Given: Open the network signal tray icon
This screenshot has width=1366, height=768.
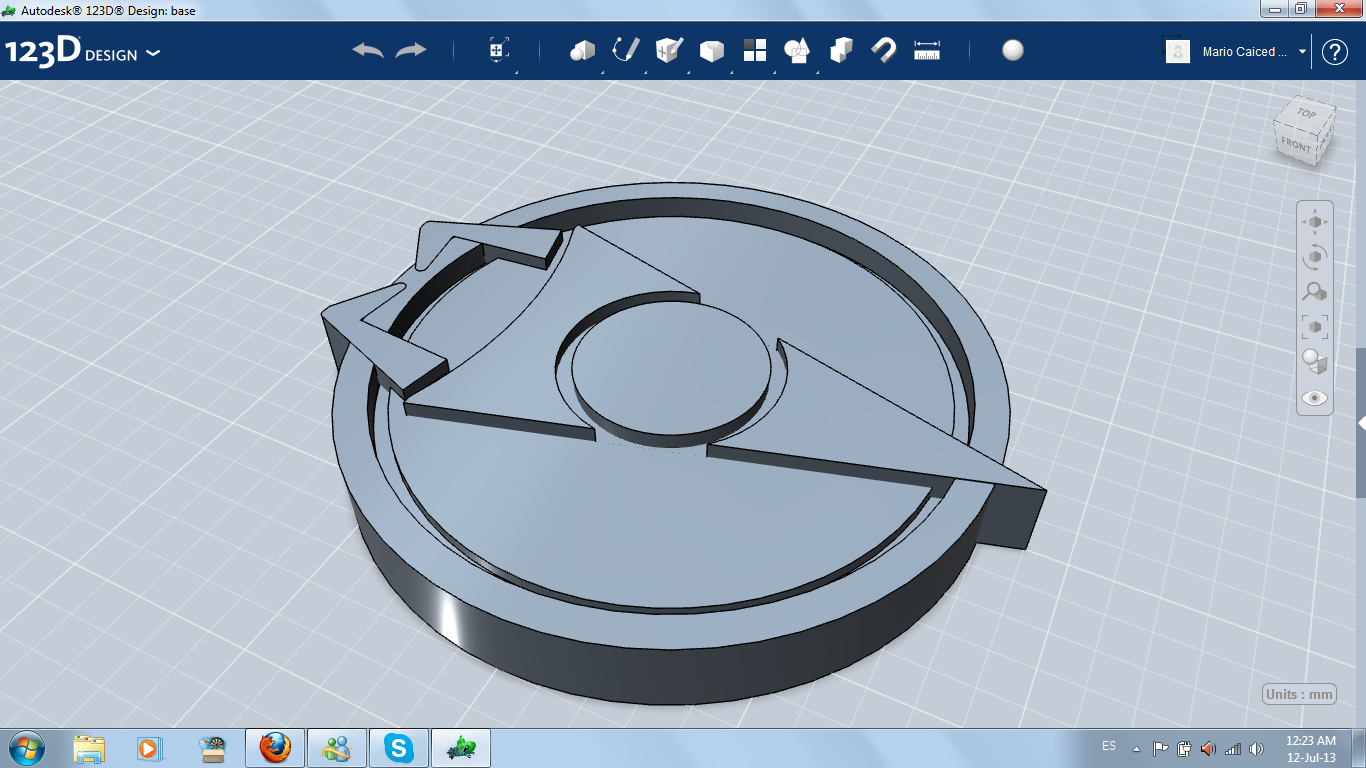Looking at the screenshot, I should (1232, 748).
